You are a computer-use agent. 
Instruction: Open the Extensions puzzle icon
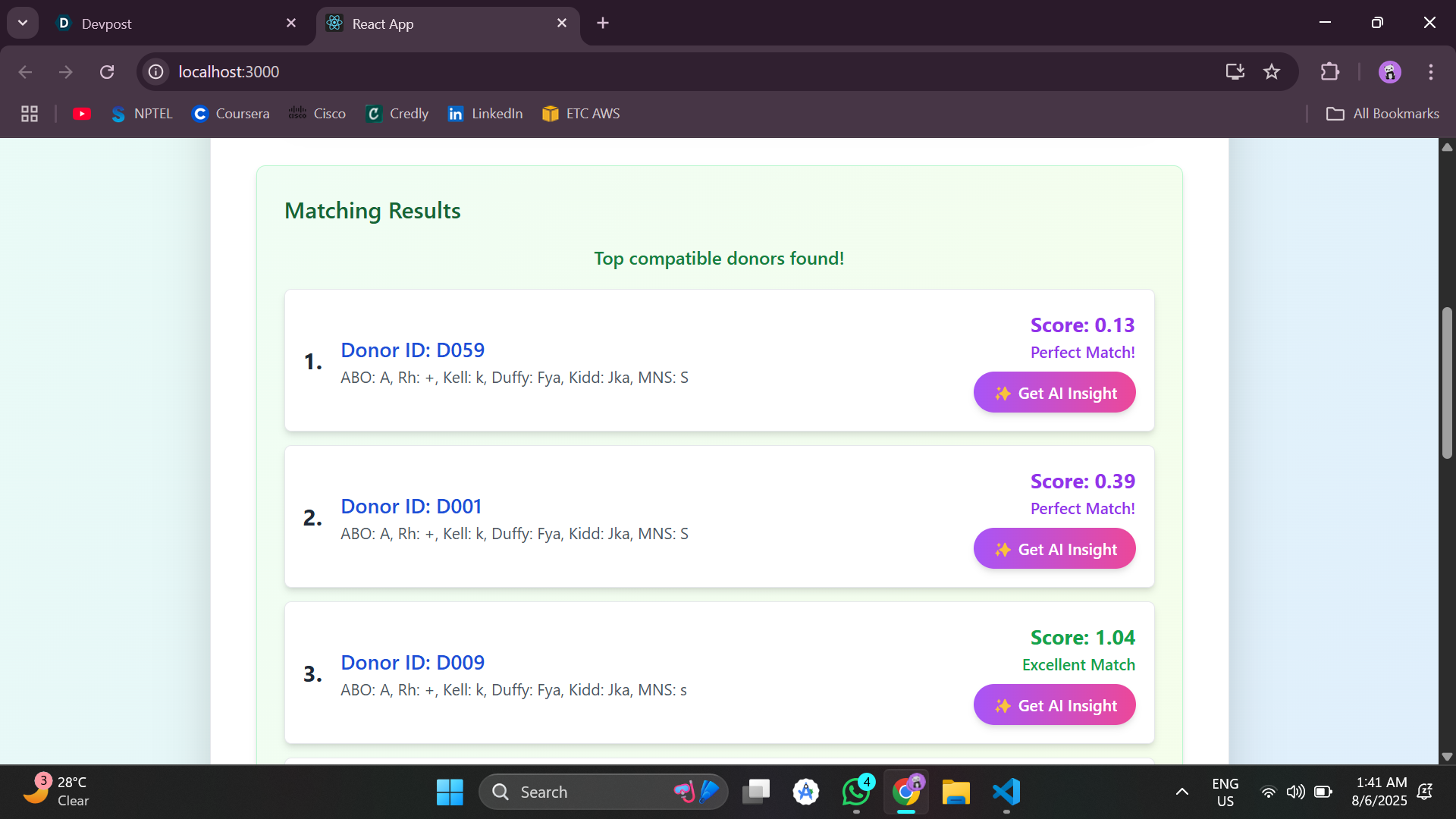(x=1329, y=72)
